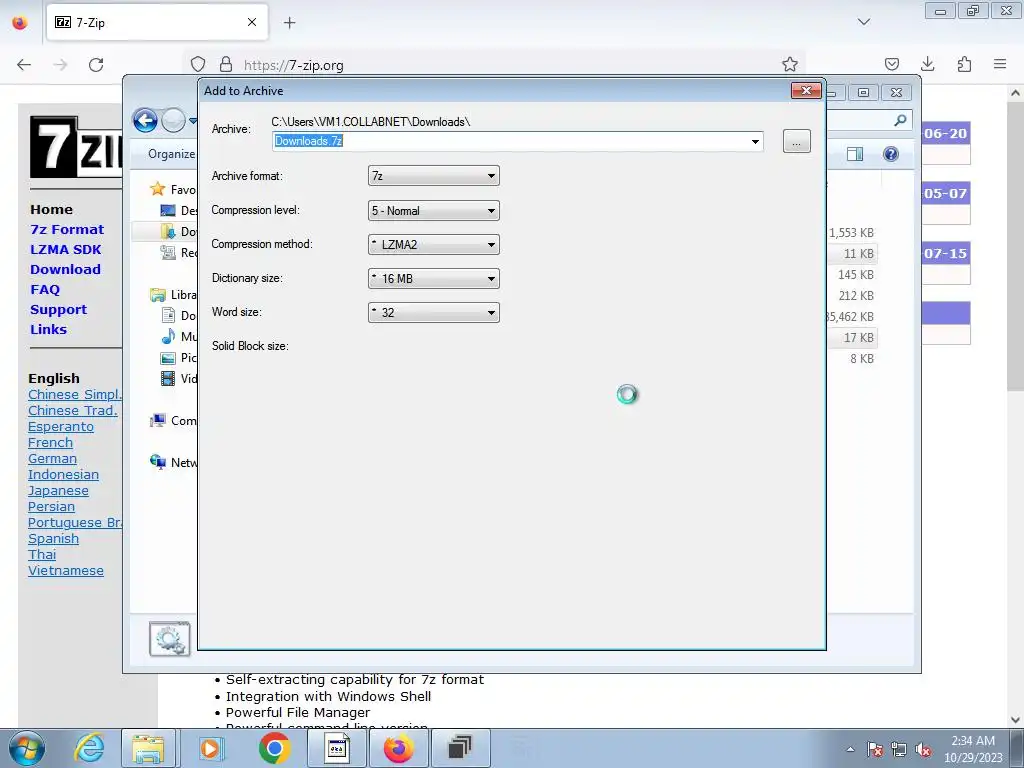Open the Download link in sidebar
Image resolution: width=1024 pixels, height=768 pixels.
(65, 270)
